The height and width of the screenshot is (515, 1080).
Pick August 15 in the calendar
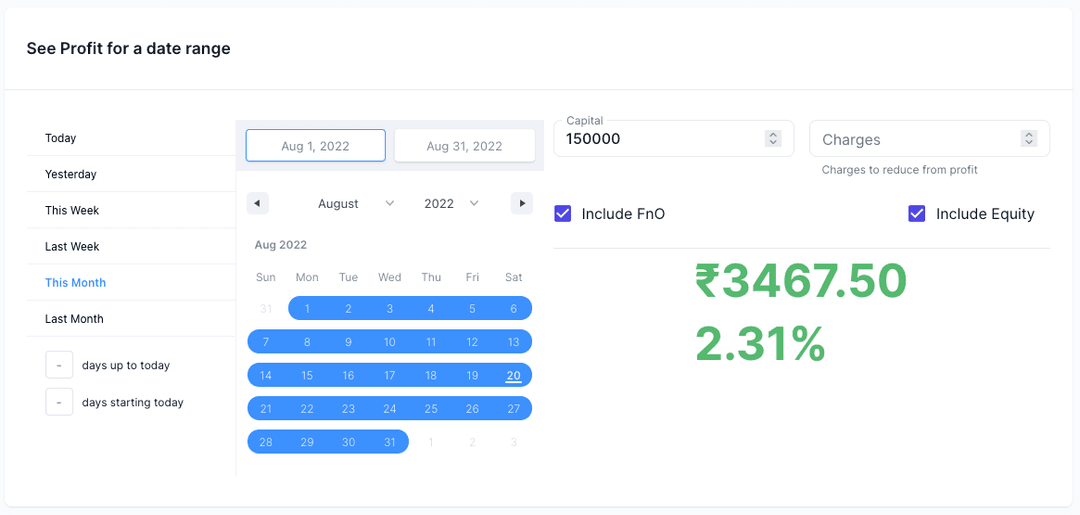[307, 376]
